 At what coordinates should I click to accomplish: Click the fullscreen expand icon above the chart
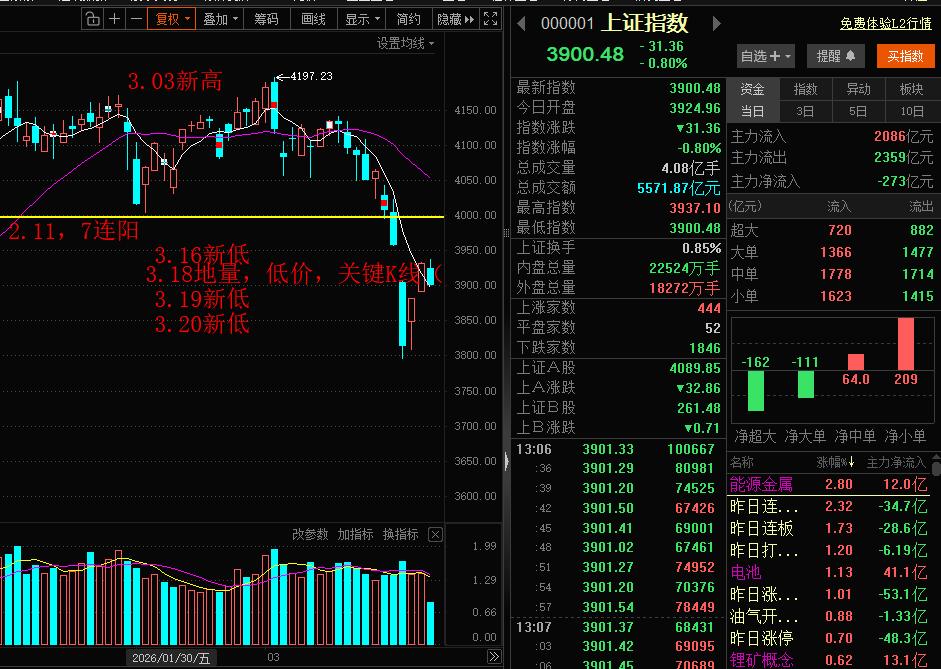(x=490, y=19)
